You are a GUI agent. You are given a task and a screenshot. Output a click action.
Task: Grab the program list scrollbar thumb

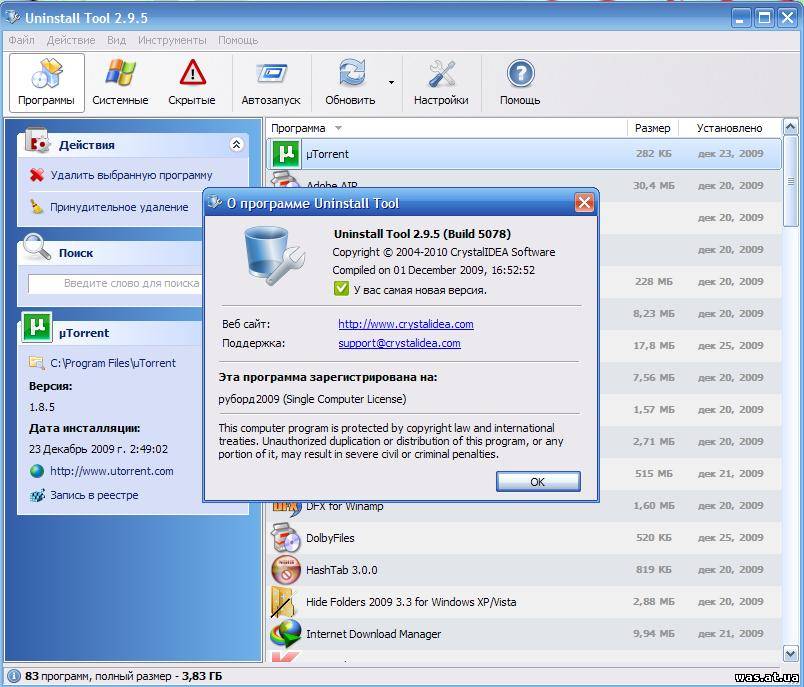pos(790,180)
